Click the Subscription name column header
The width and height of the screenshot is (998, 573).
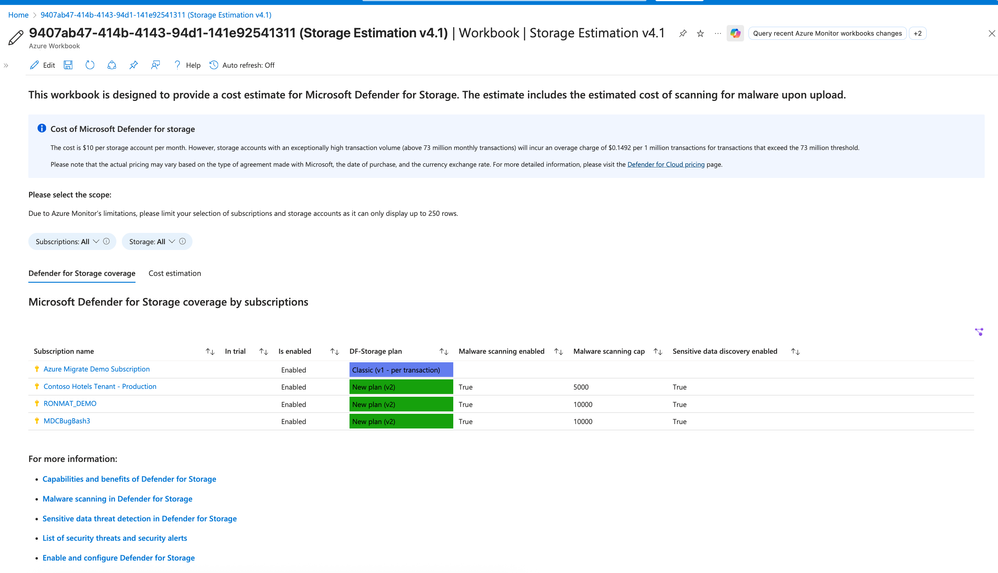(x=64, y=351)
